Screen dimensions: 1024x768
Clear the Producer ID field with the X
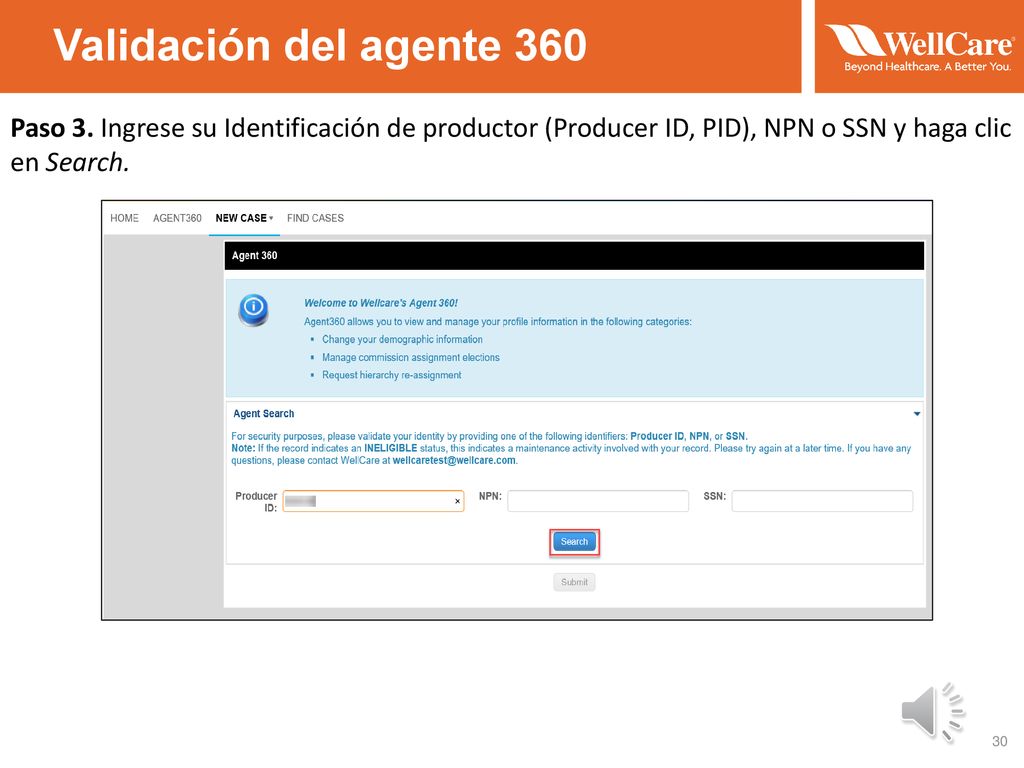(457, 502)
